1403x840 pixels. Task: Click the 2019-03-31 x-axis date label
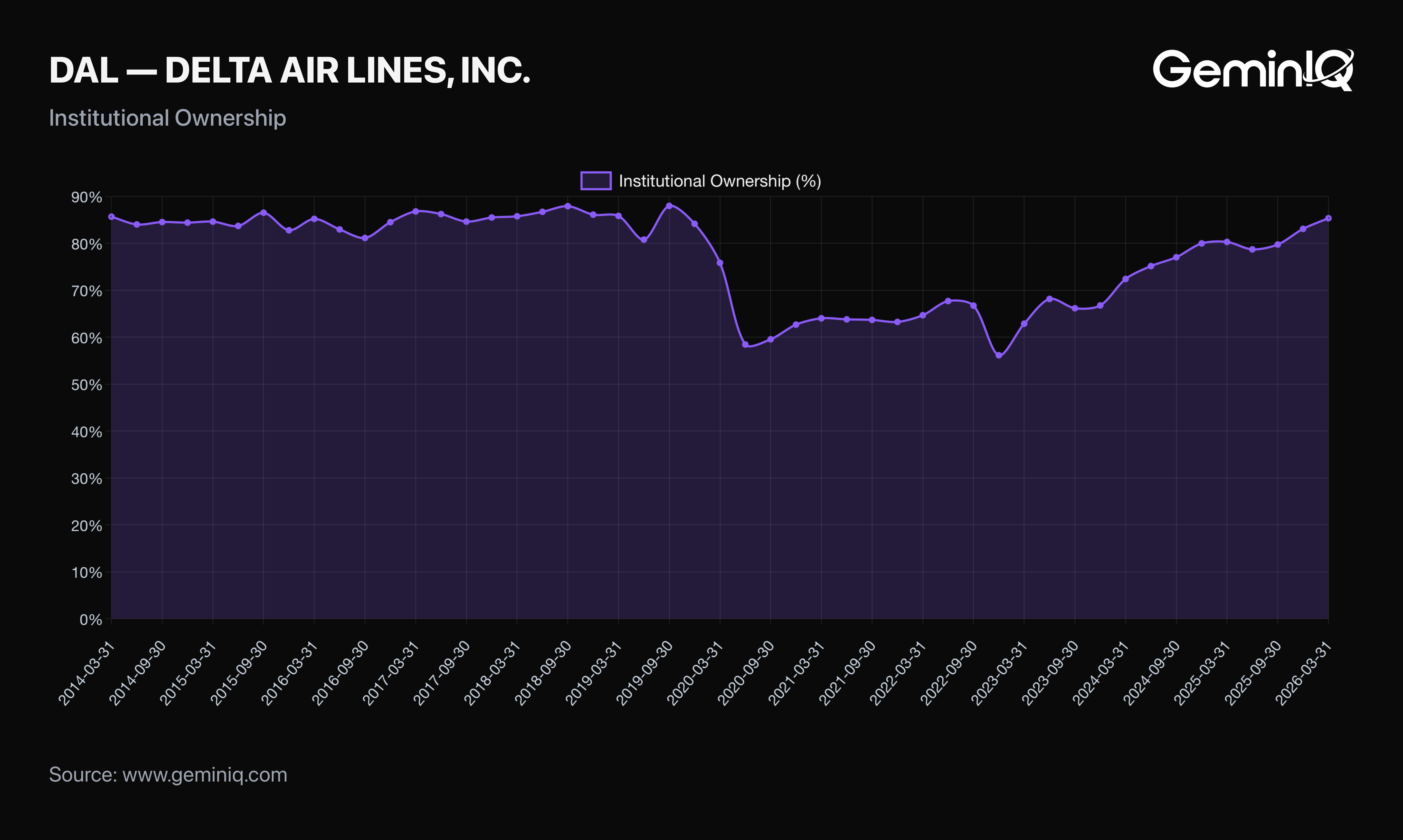[x=594, y=673]
